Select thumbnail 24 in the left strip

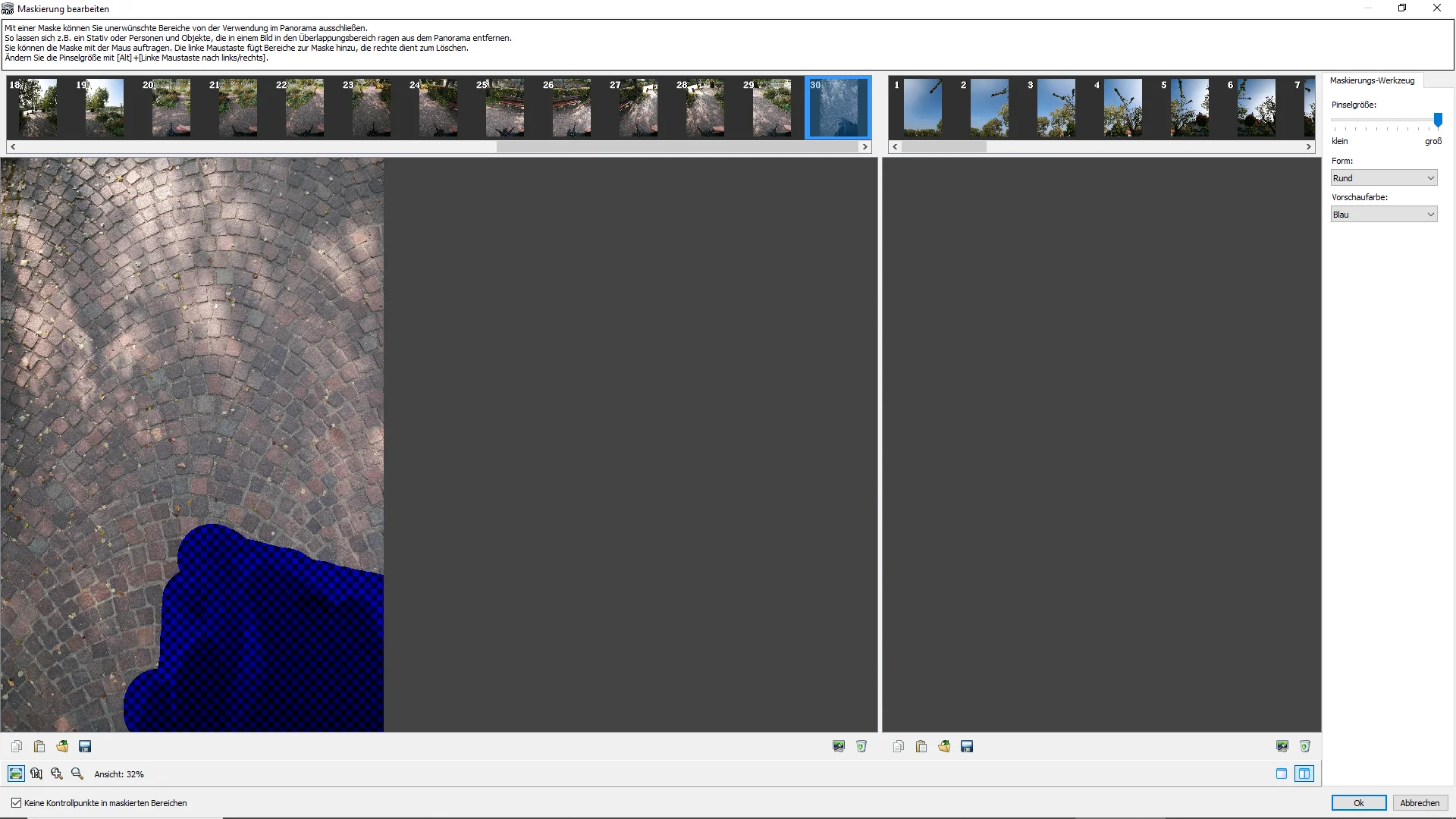(438, 108)
